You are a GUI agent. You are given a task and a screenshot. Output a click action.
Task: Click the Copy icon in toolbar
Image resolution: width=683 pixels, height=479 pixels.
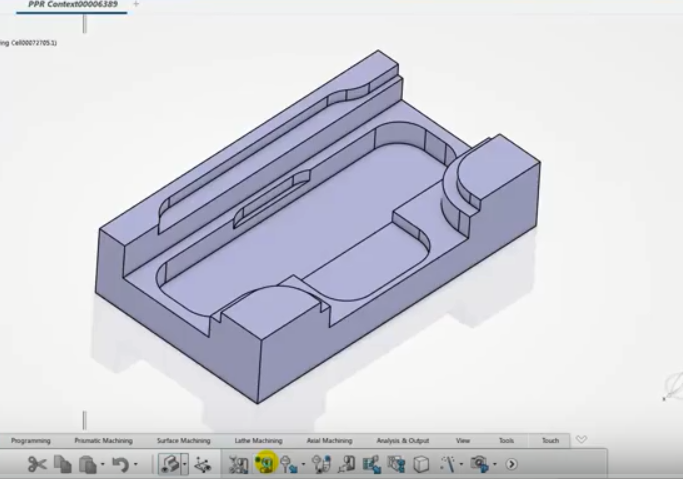pos(63,464)
